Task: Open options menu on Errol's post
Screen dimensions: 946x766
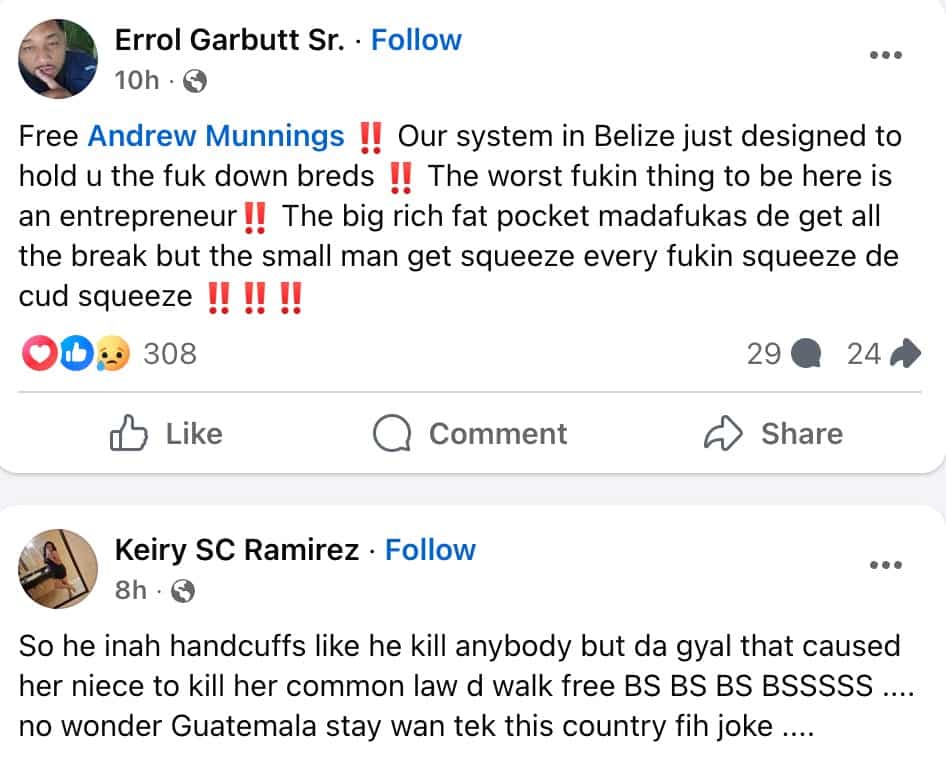Action: tap(885, 55)
